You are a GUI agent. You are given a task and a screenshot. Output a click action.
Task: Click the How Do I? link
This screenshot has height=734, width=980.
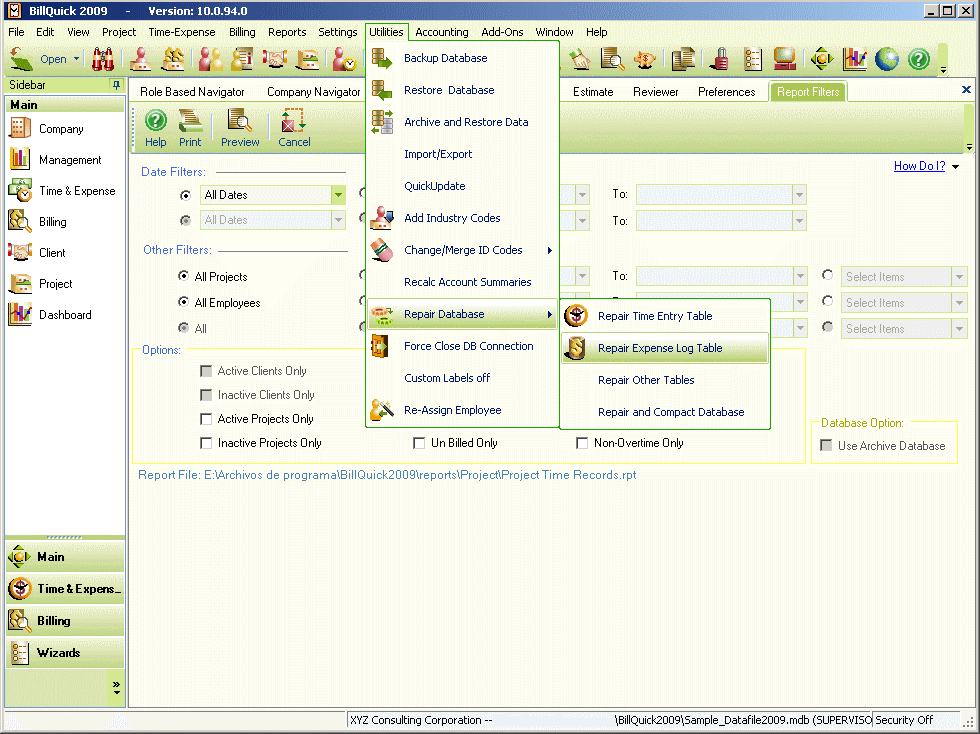[919, 166]
